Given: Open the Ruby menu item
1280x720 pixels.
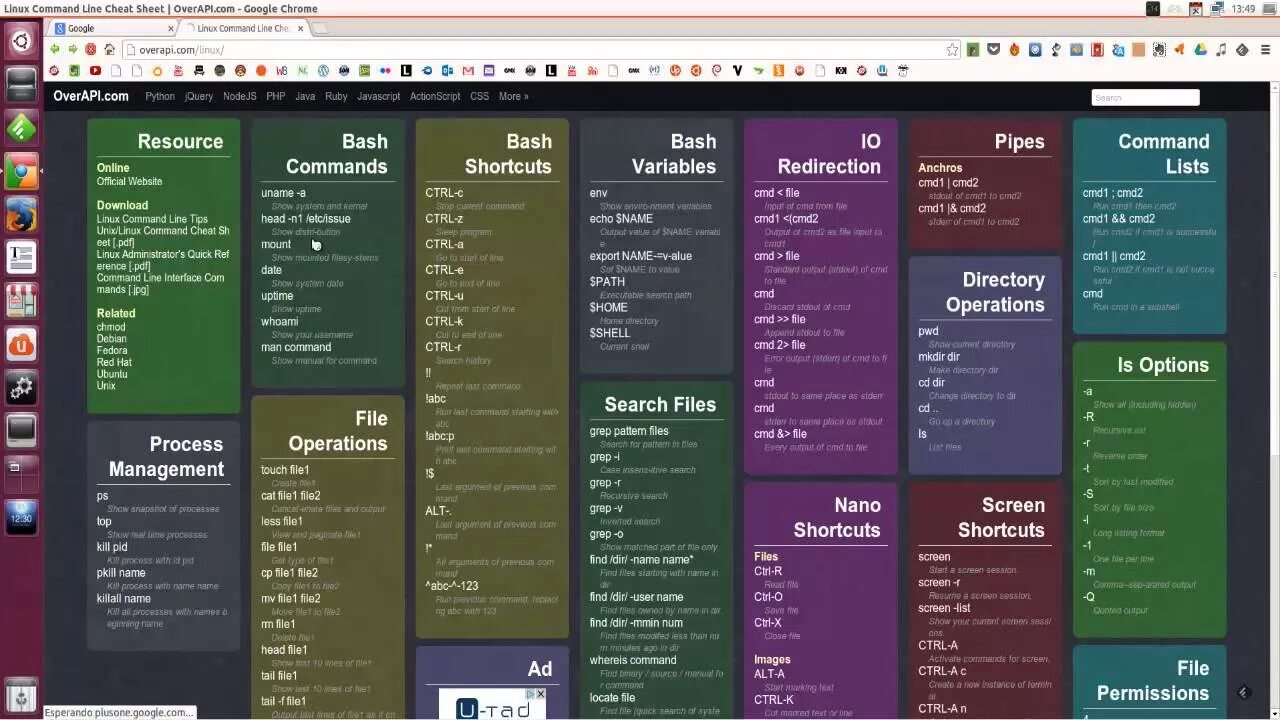Looking at the screenshot, I should tap(336, 96).
